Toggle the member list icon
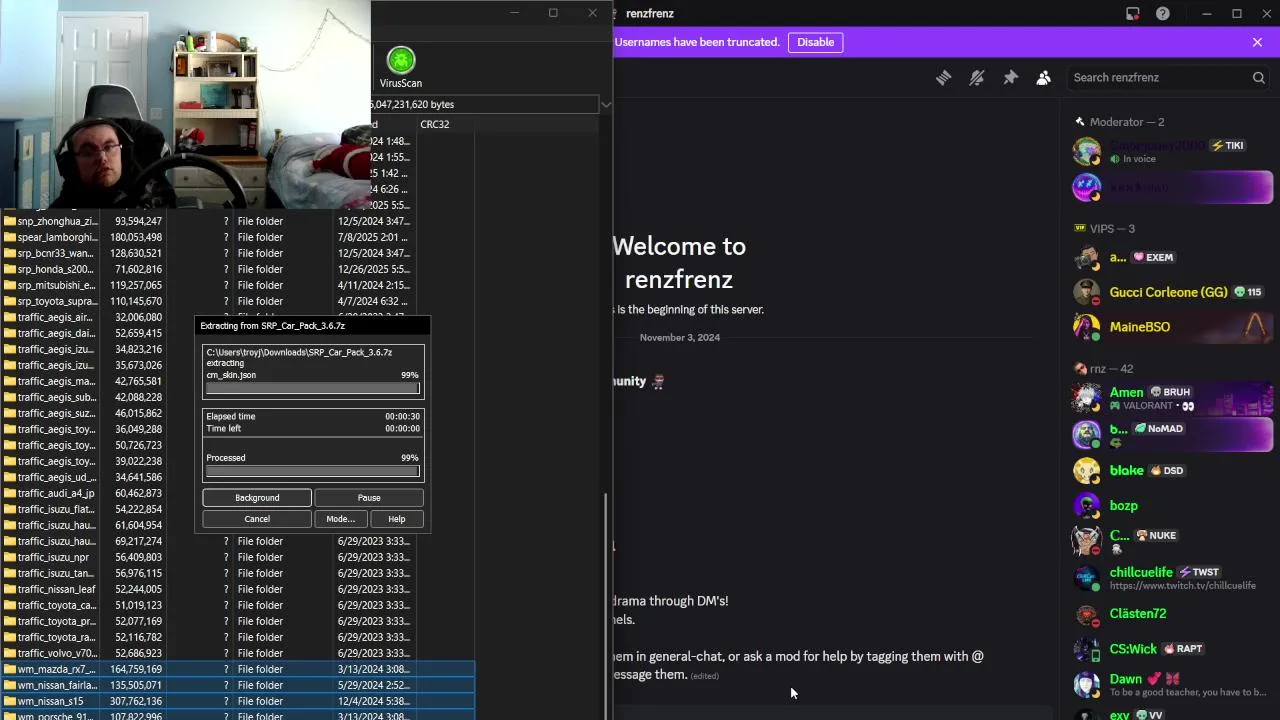This screenshot has width=1280, height=720. pyautogui.click(x=1043, y=77)
